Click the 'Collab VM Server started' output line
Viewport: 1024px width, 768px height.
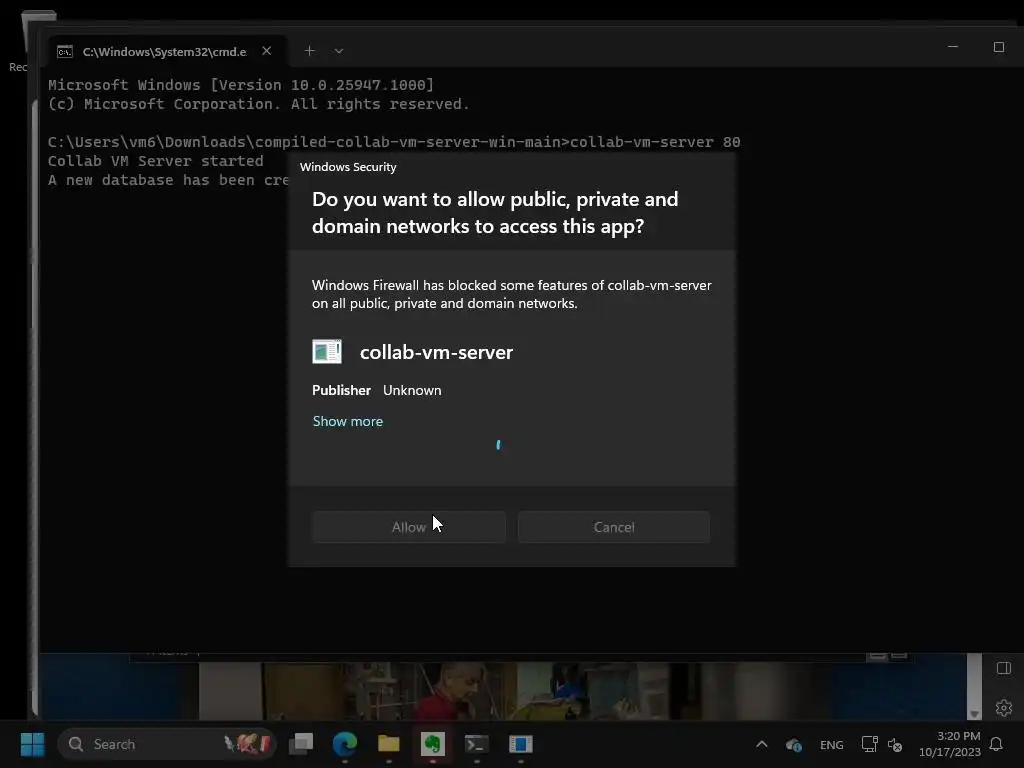(x=155, y=161)
